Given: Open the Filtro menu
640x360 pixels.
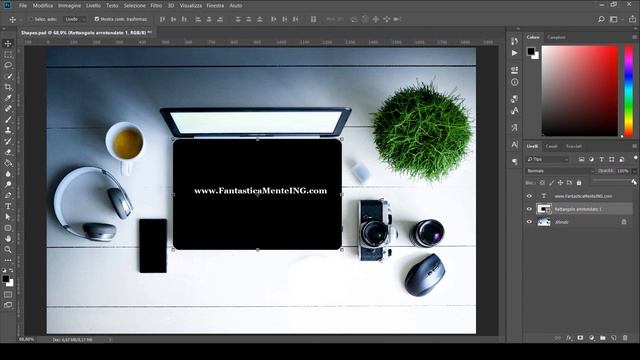Looking at the screenshot, I should (x=156, y=6).
